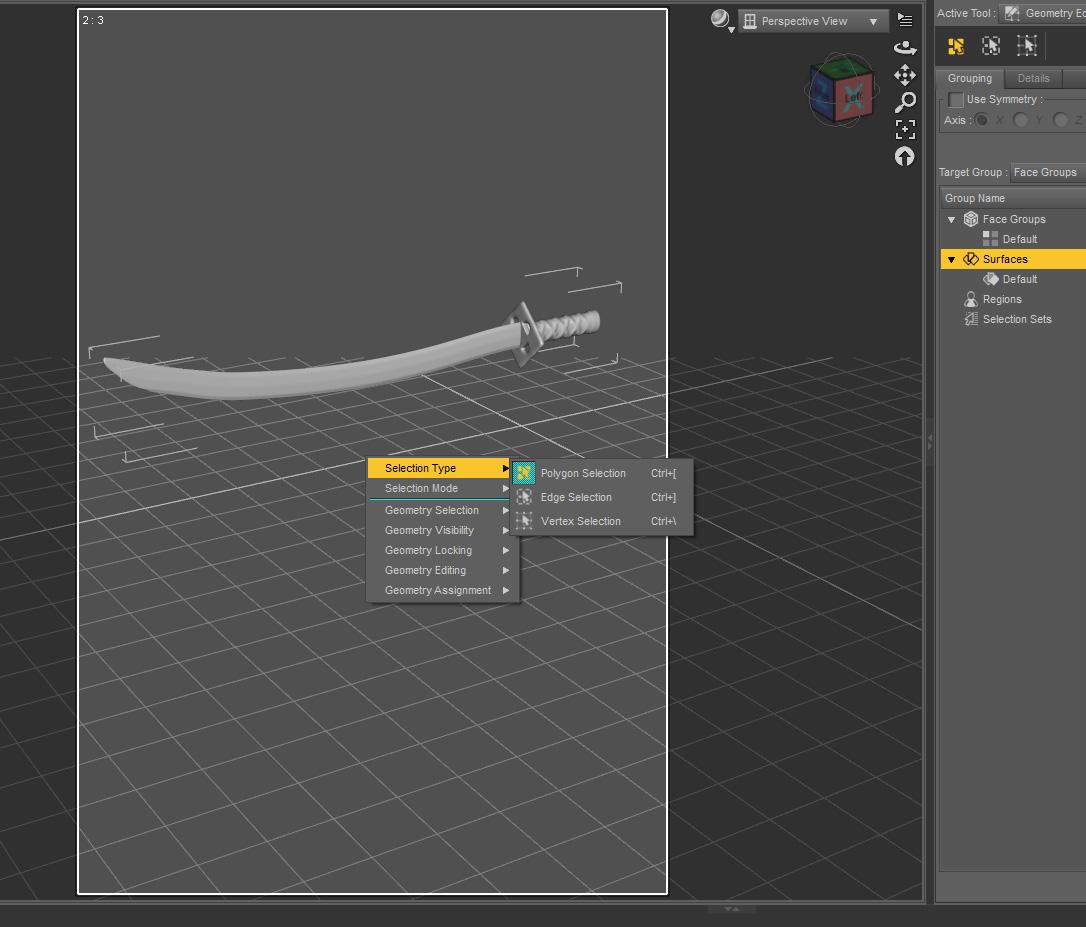Click Default surface icon

coord(990,279)
